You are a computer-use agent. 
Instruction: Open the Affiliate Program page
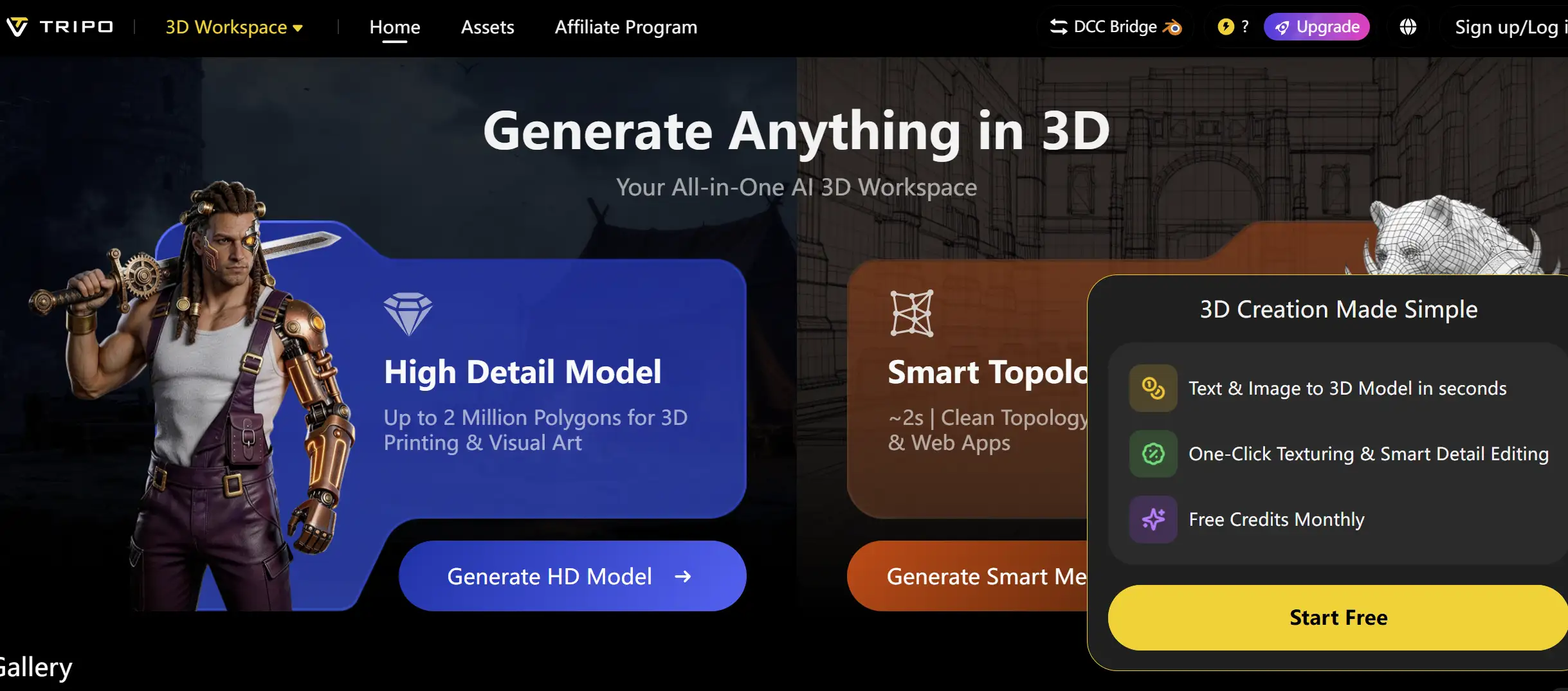pyautogui.click(x=626, y=26)
